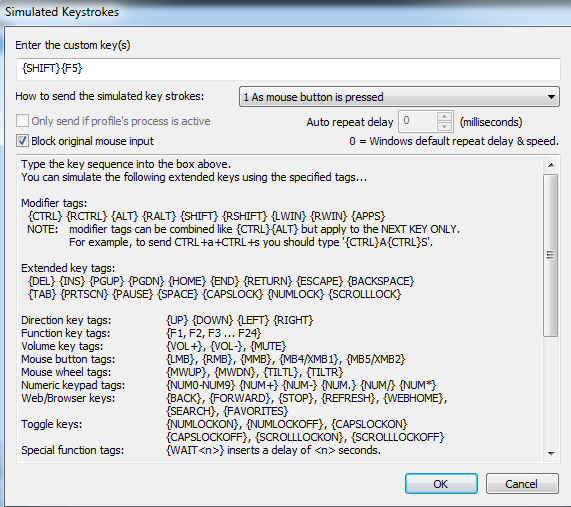
Task: Click the {MUTE} tag text
Action: tap(269, 346)
